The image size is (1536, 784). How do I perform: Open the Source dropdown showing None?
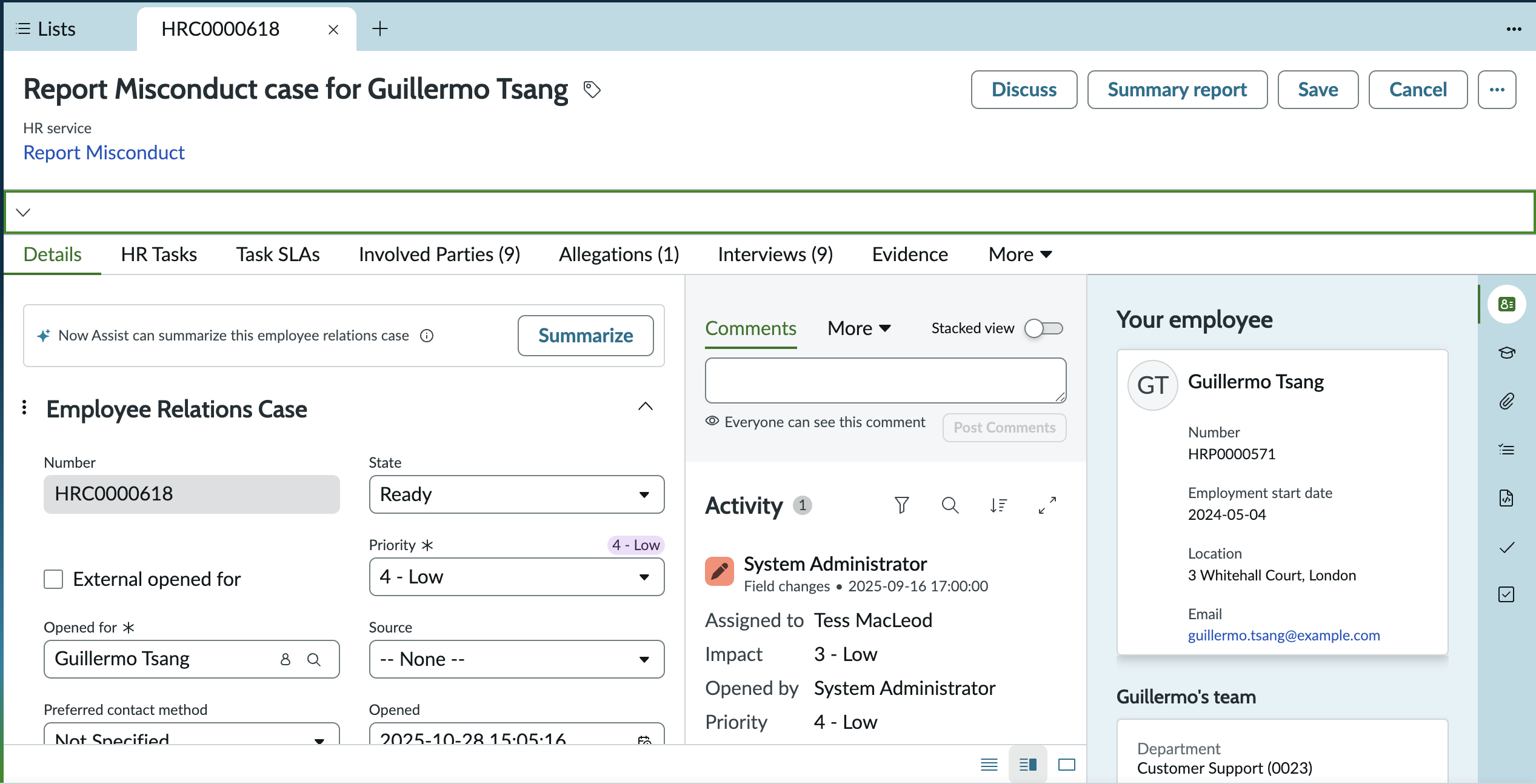516,659
